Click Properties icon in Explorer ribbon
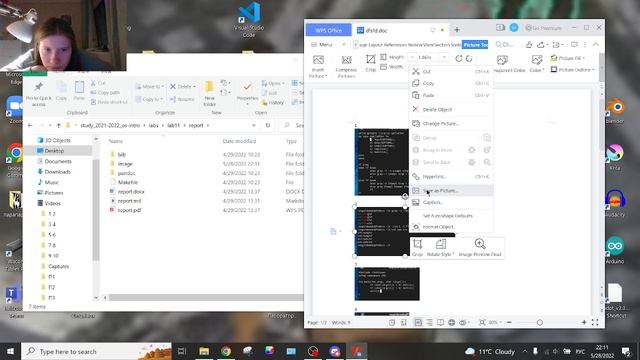This screenshot has width=640, height=360. 247,92
